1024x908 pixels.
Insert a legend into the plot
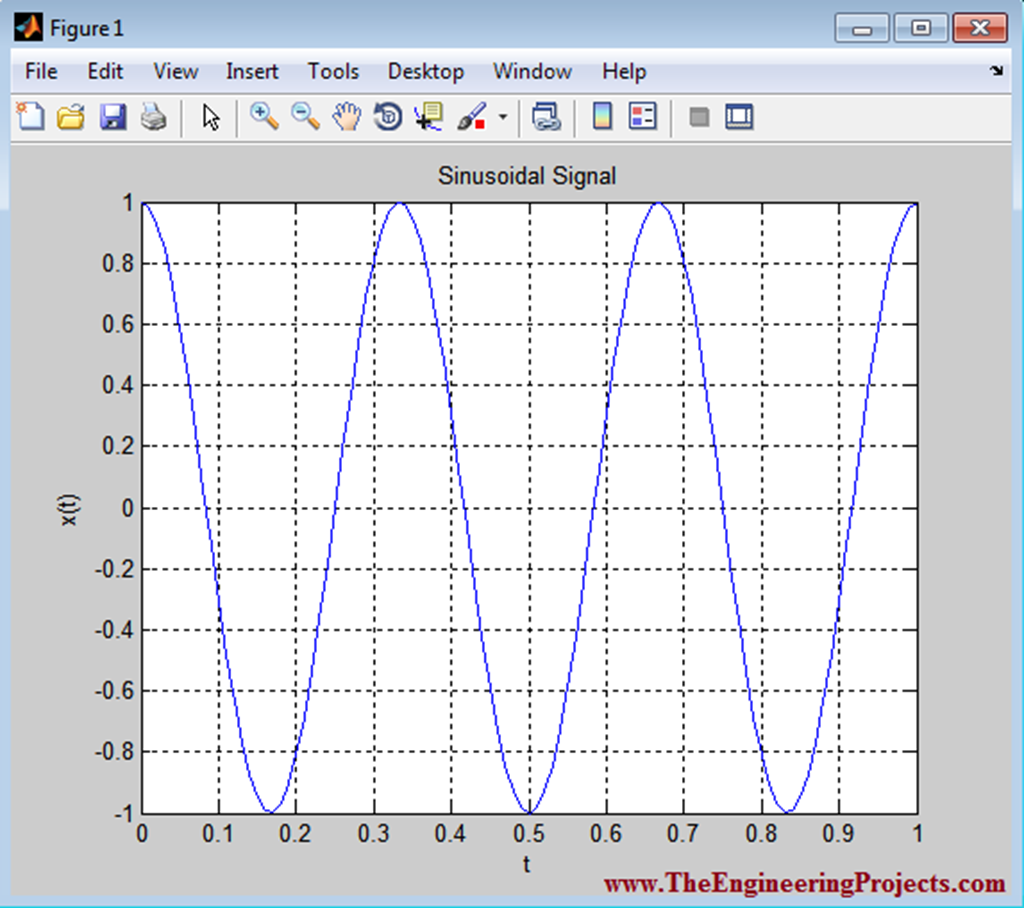point(642,116)
